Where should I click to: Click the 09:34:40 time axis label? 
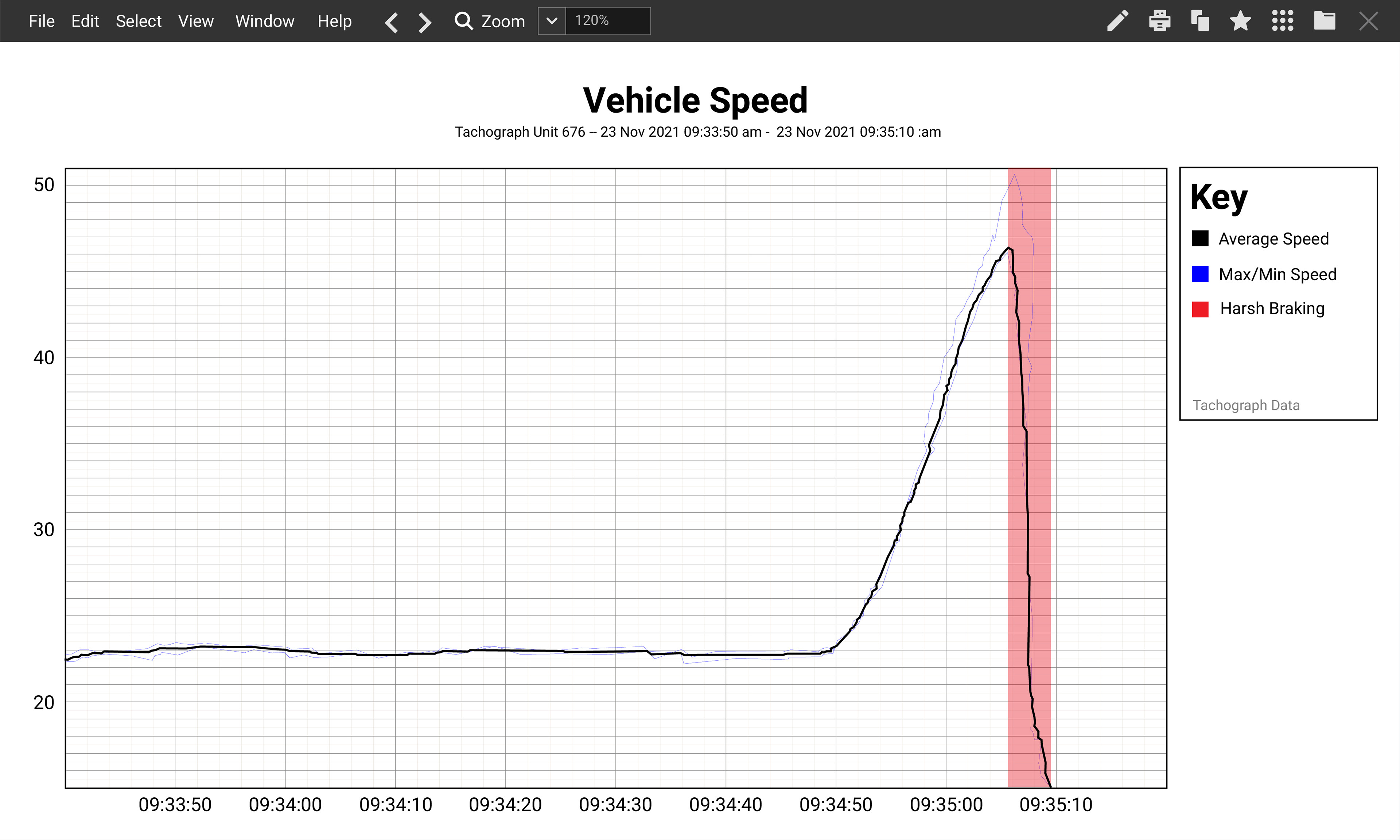click(x=726, y=804)
